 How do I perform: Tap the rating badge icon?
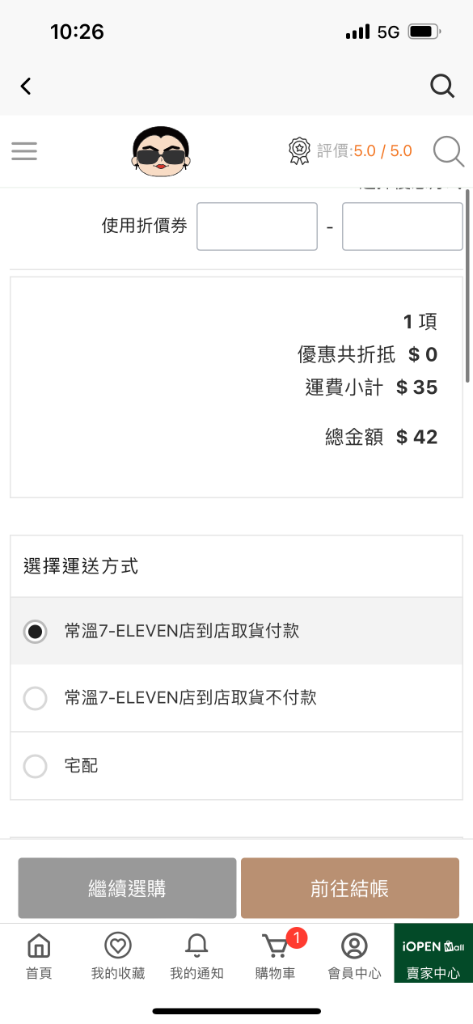[299, 151]
